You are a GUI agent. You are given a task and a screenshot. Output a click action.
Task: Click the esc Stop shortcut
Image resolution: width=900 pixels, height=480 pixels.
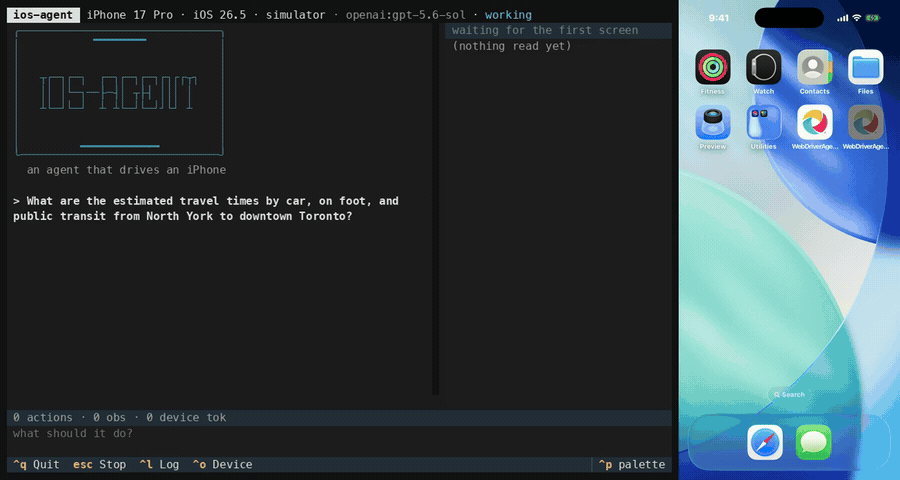99,464
